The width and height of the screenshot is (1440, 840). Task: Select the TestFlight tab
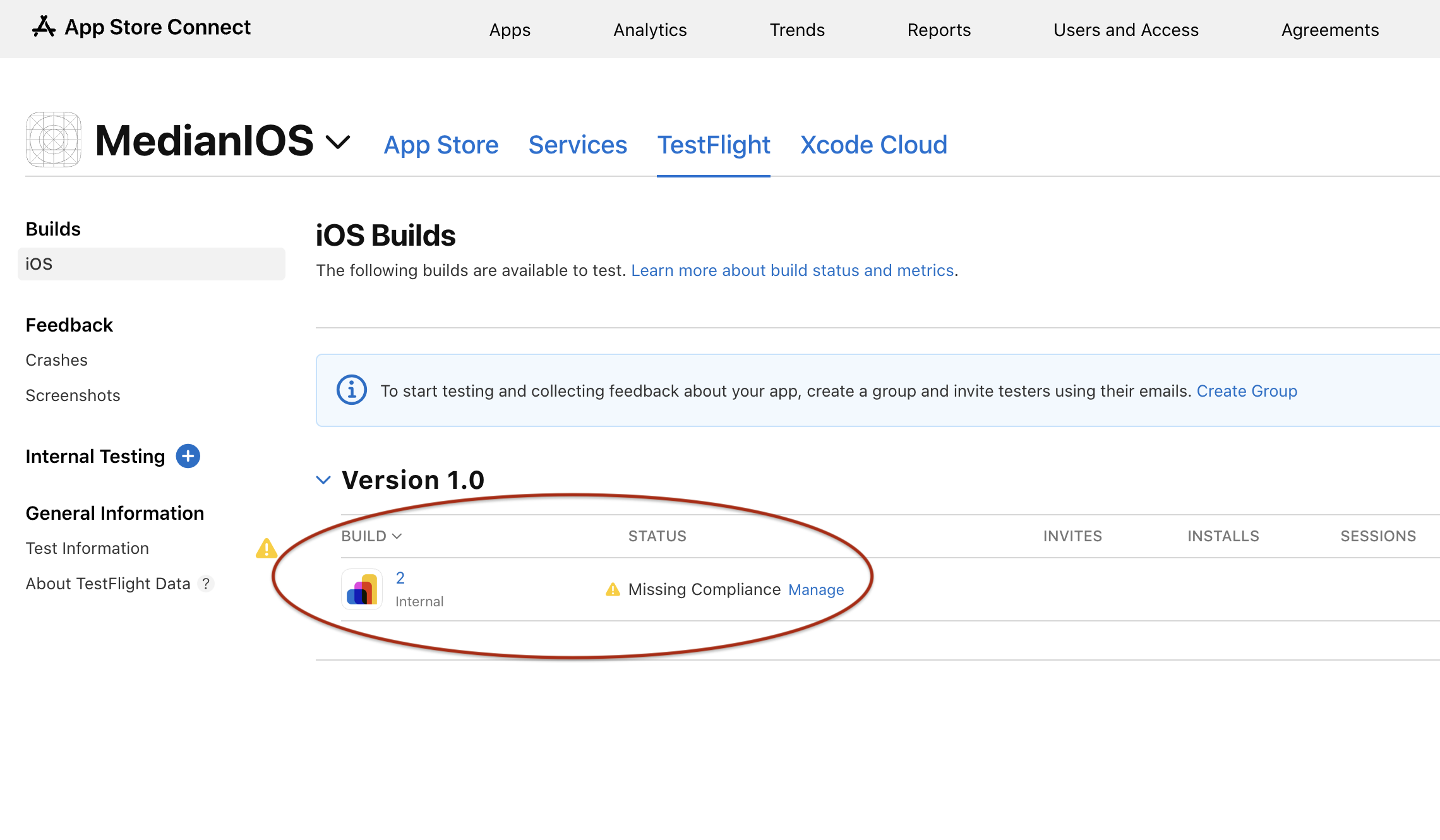pos(714,145)
